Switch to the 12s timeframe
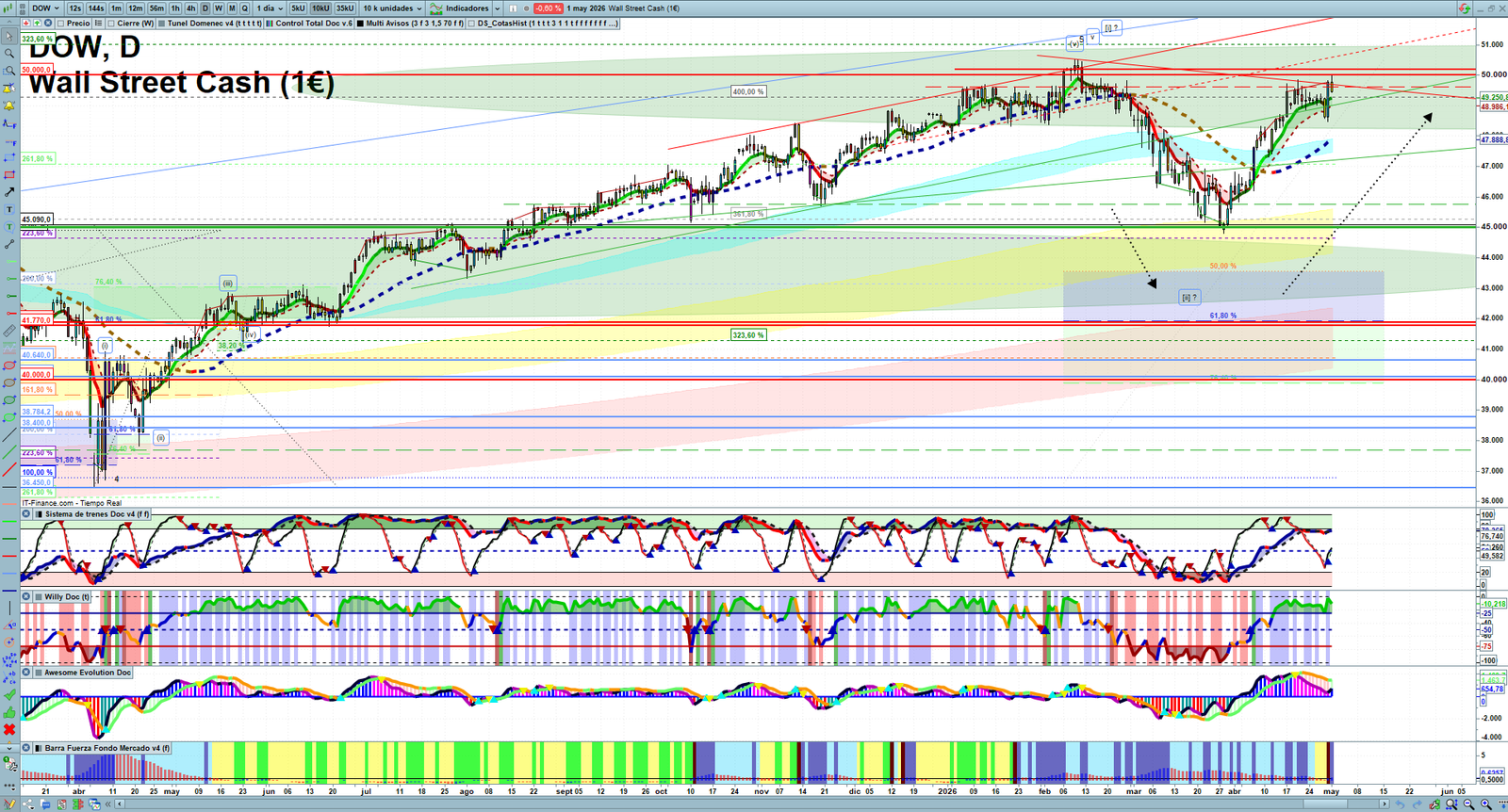1508x812 pixels. coord(74,8)
